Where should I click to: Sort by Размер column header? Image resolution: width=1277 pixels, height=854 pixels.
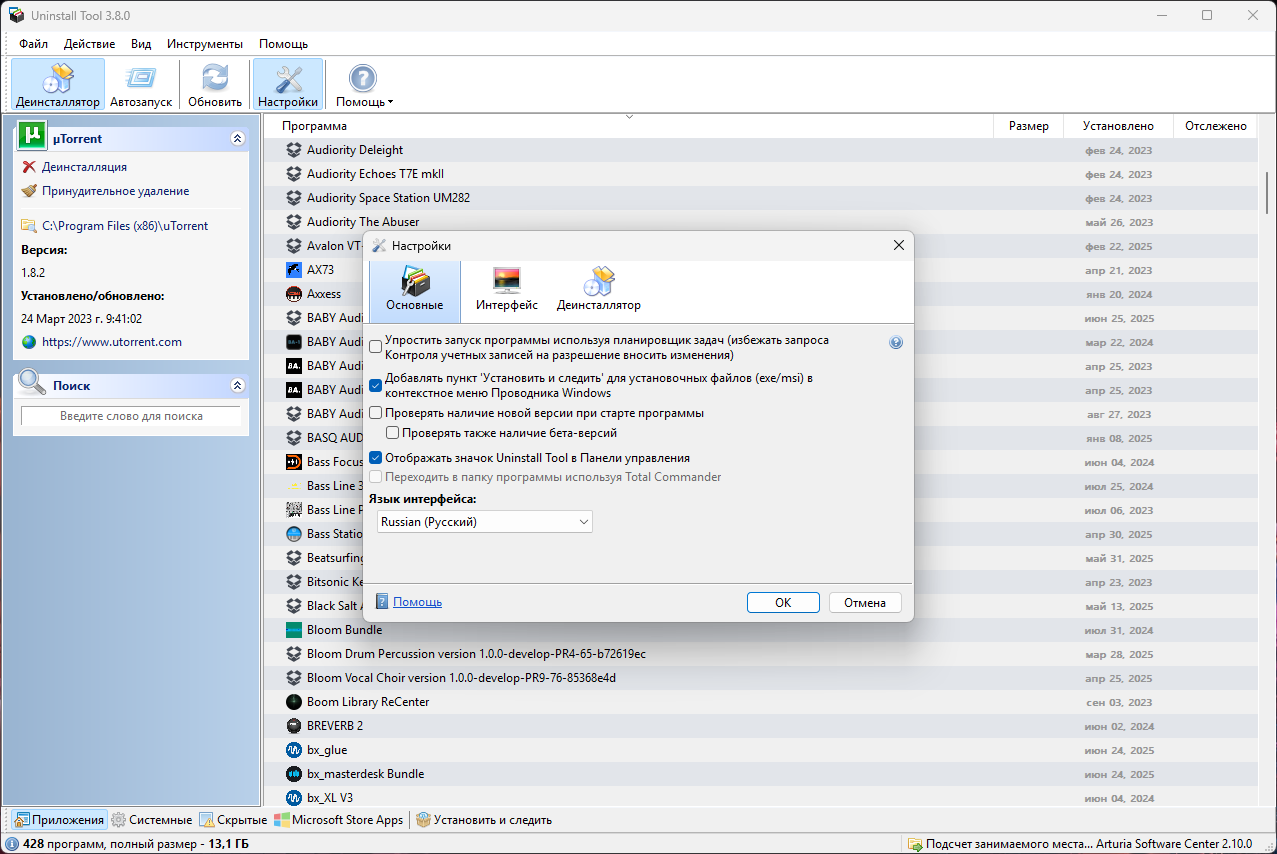1028,126
